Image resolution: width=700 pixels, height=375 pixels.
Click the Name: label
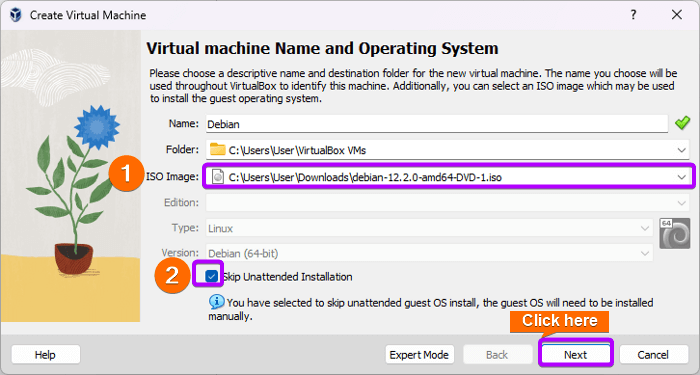(x=183, y=123)
